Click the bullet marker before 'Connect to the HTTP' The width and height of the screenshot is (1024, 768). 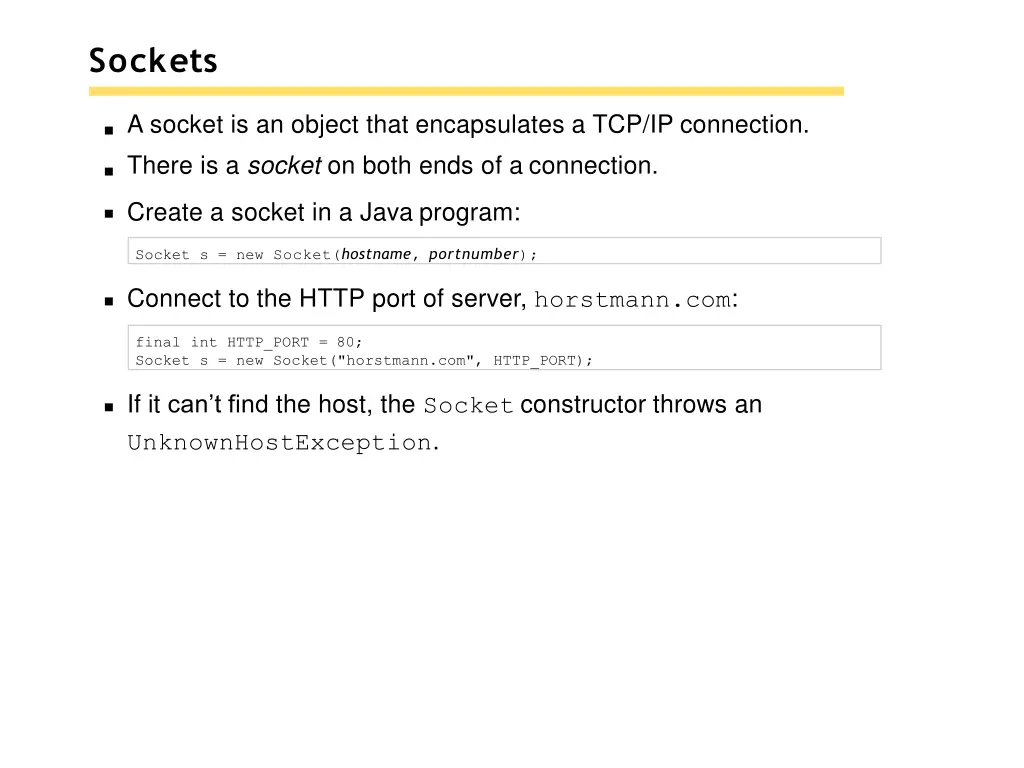109,301
